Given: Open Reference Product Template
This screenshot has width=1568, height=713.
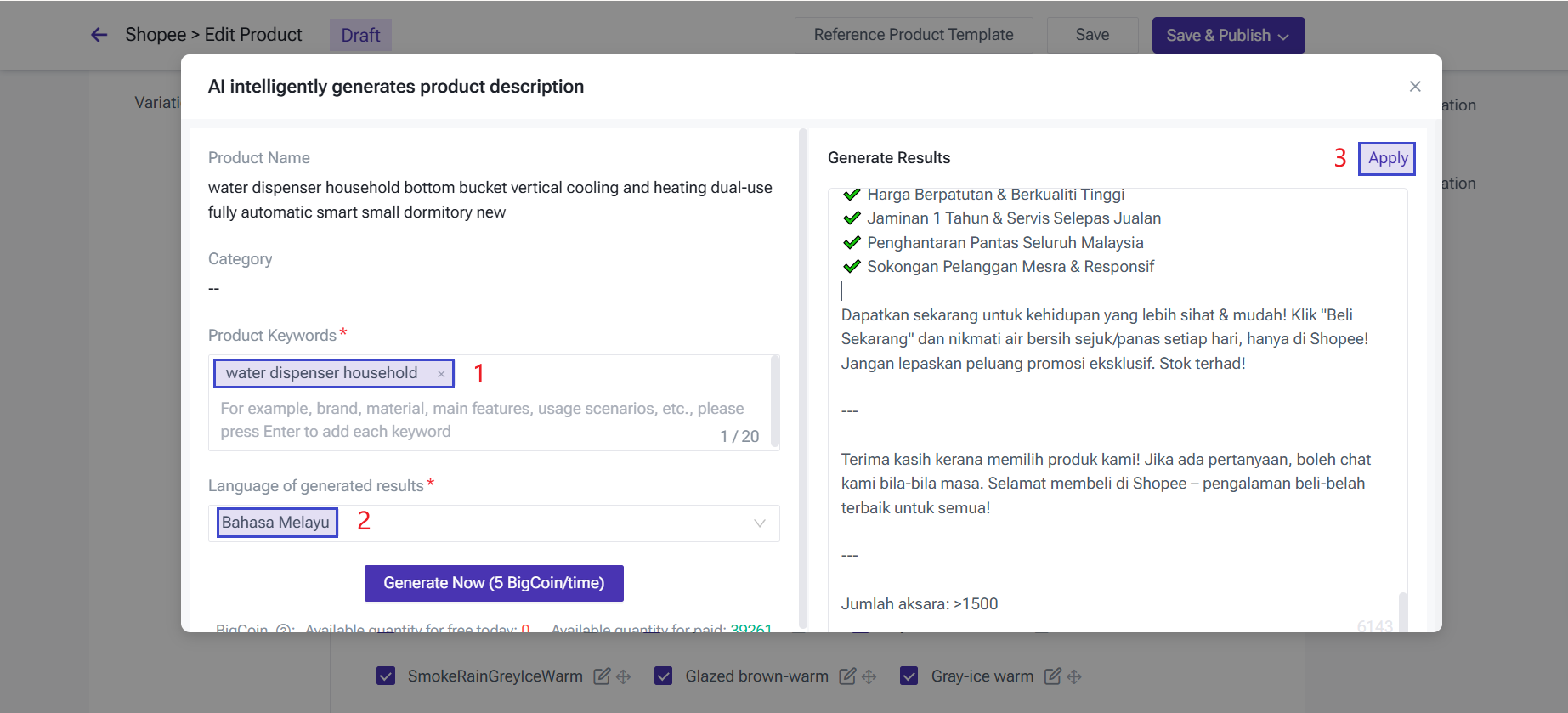Looking at the screenshot, I should pos(913,35).
